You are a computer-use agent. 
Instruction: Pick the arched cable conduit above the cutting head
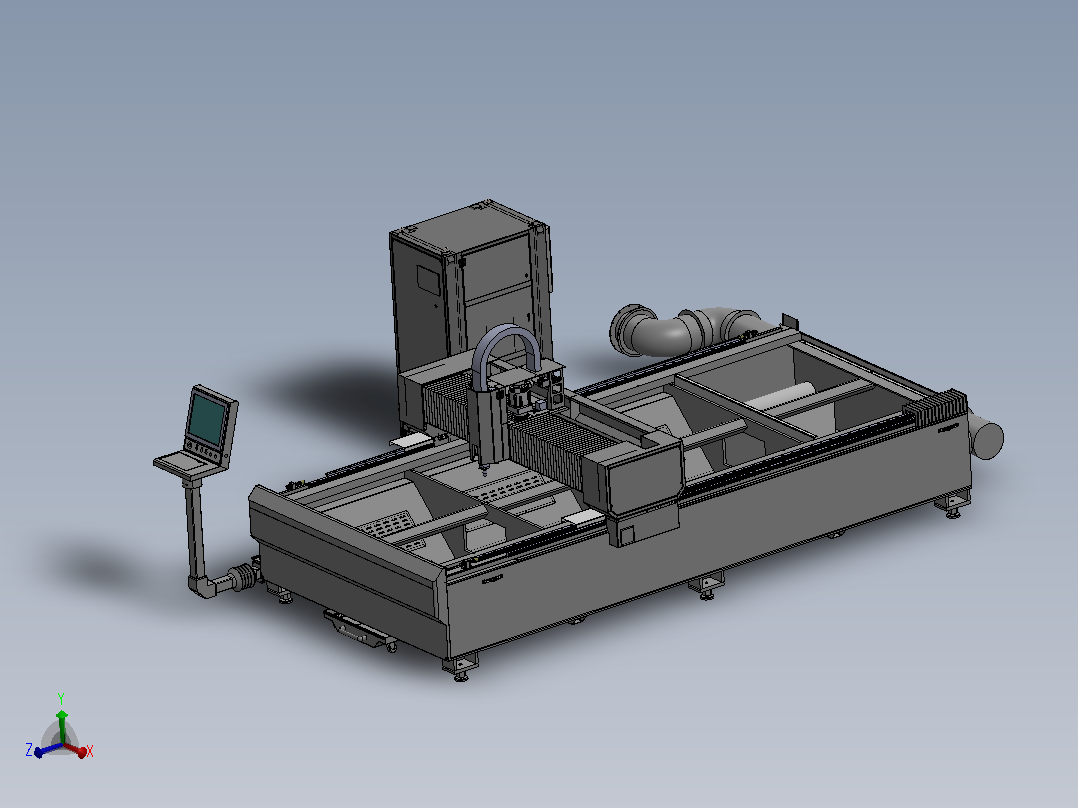(507, 358)
